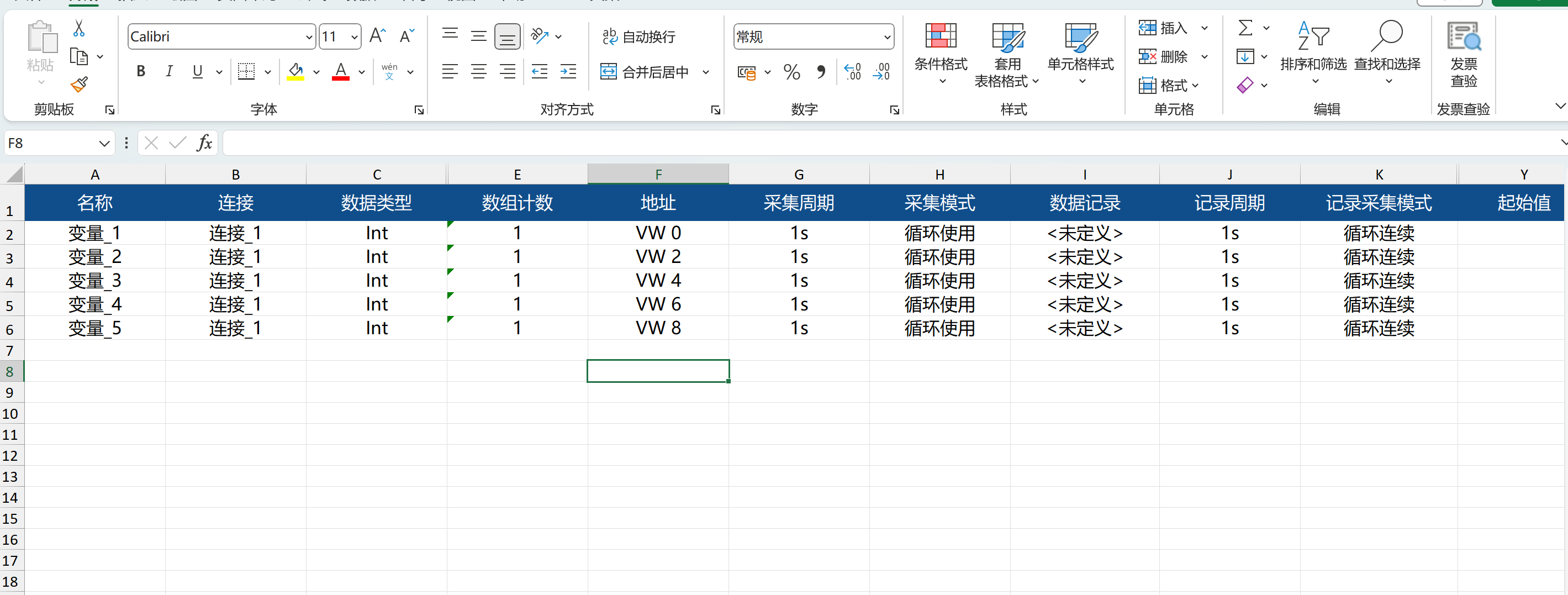Align text left
This screenshot has height=595, width=1568.
click(x=450, y=71)
